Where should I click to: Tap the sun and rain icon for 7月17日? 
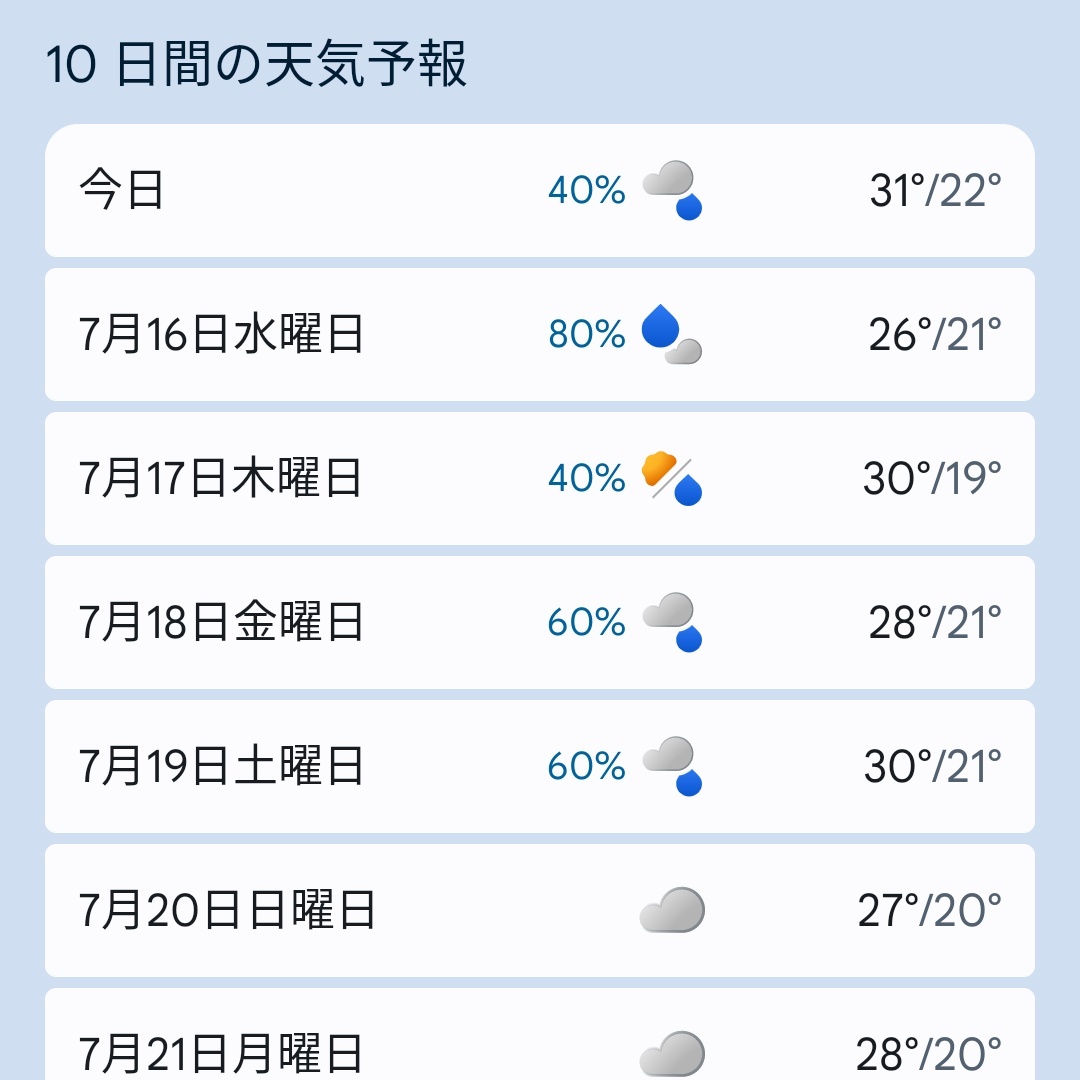(672, 478)
